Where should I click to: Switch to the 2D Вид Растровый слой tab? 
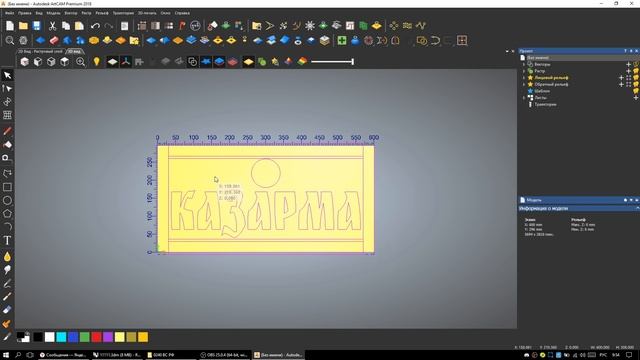(40, 51)
